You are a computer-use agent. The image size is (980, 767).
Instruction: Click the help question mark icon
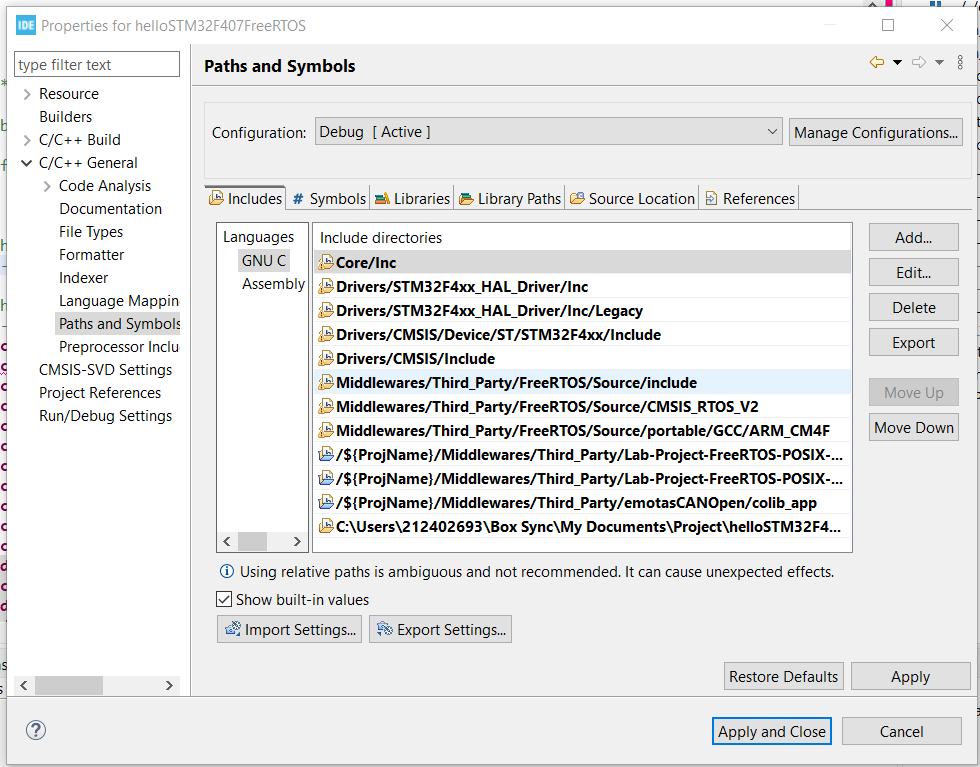click(x=35, y=731)
